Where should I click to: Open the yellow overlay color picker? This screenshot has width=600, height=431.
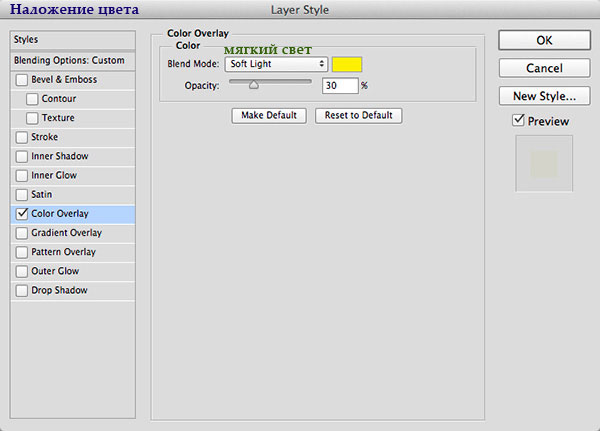347,64
